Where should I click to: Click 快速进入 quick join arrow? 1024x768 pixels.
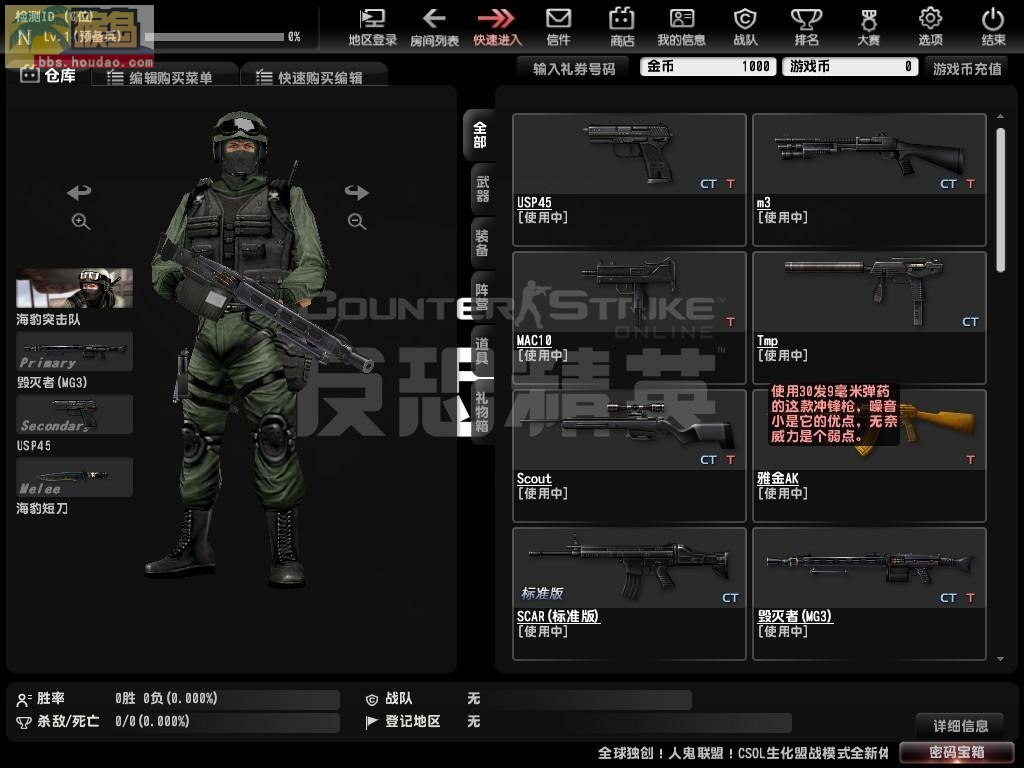496,27
